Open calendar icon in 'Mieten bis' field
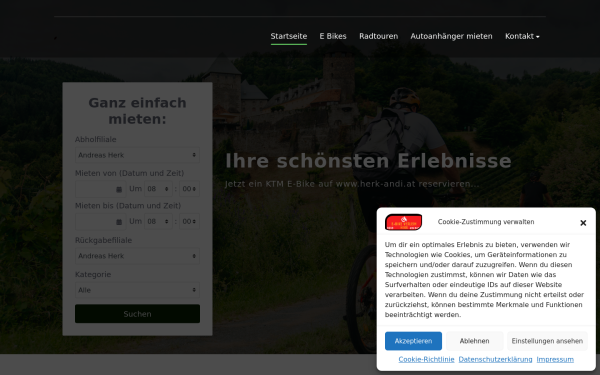Image resolution: width=600 pixels, height=375 pixels. coord(119,222)
